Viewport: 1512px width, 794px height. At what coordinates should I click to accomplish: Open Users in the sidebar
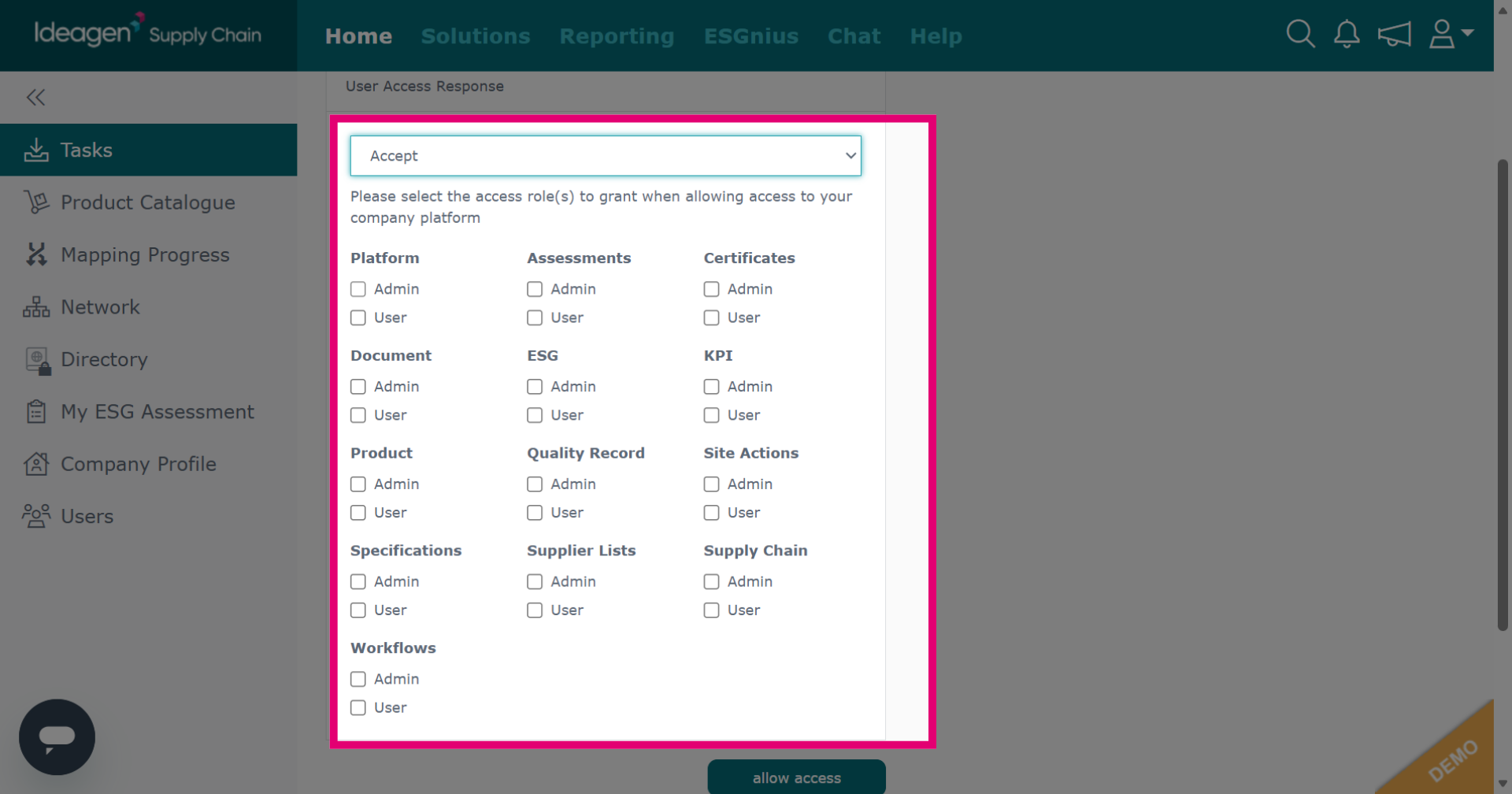pyautogui.click(x=148, y=516)
